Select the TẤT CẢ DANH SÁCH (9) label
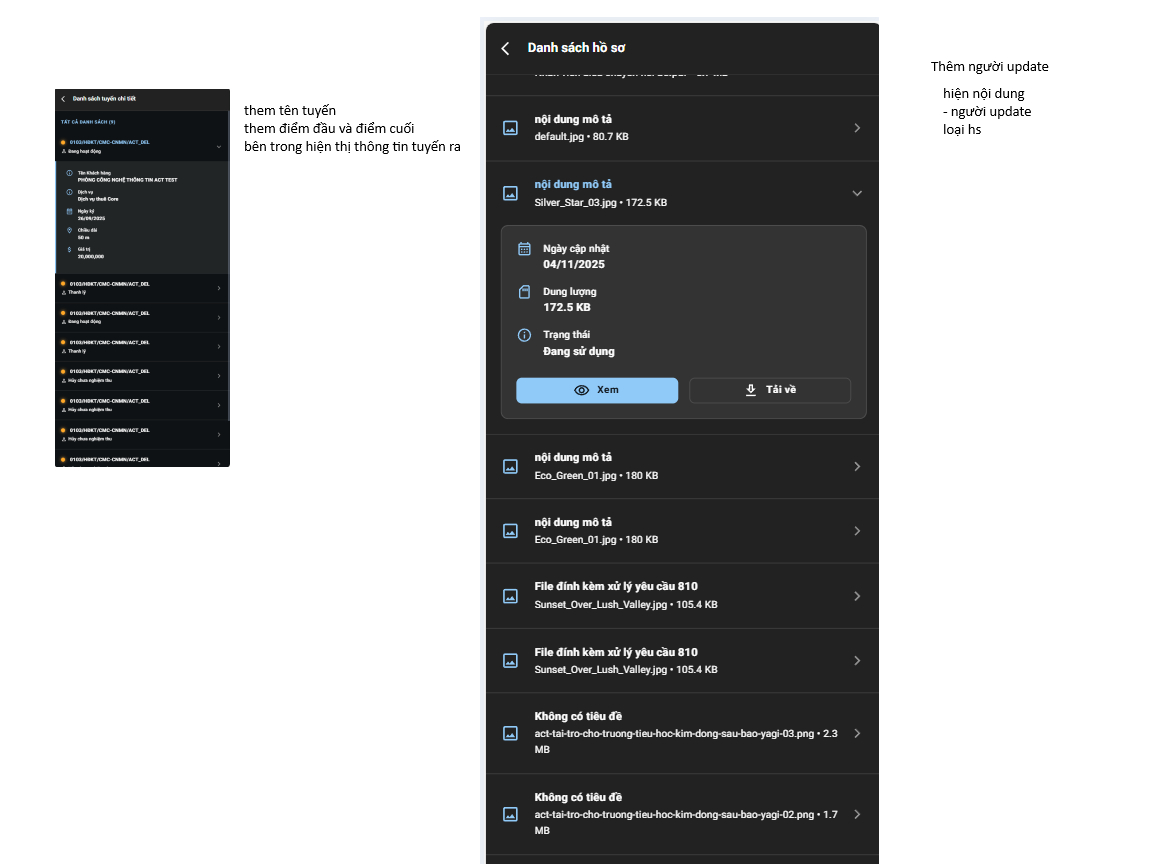1152x864 pixels. [x=88, y=122]
